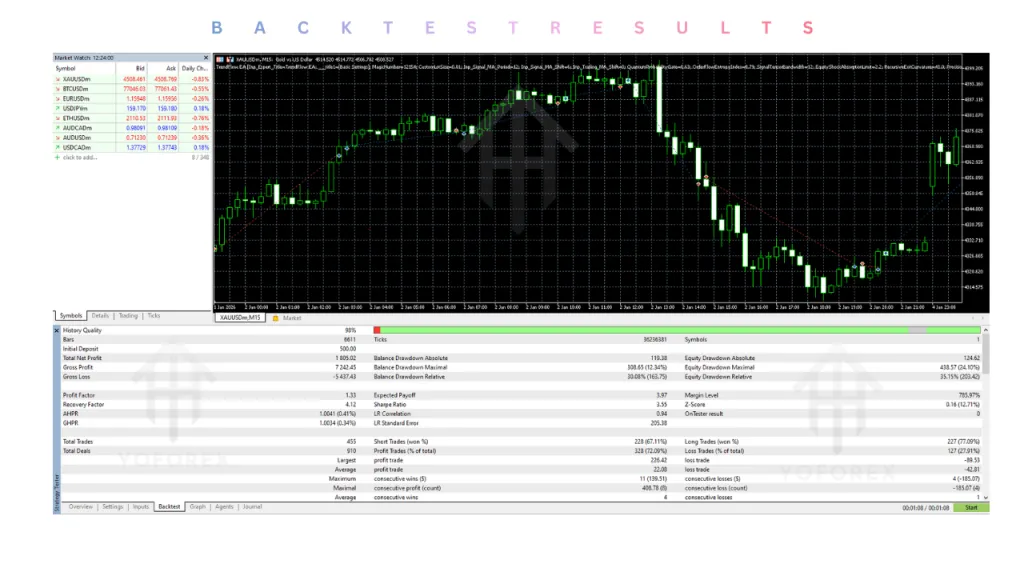Open the Settings tab in Strategy Tester
The height and width of the screenshot is (576, 1024).
[x=112, y=507]
